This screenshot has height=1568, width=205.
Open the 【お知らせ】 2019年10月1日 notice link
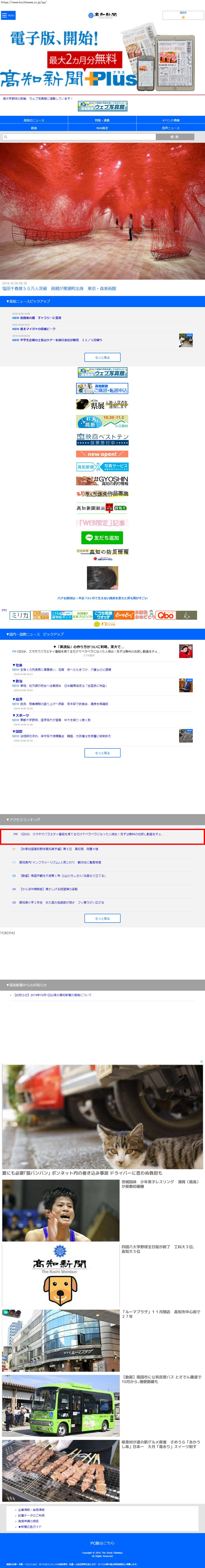53,995
